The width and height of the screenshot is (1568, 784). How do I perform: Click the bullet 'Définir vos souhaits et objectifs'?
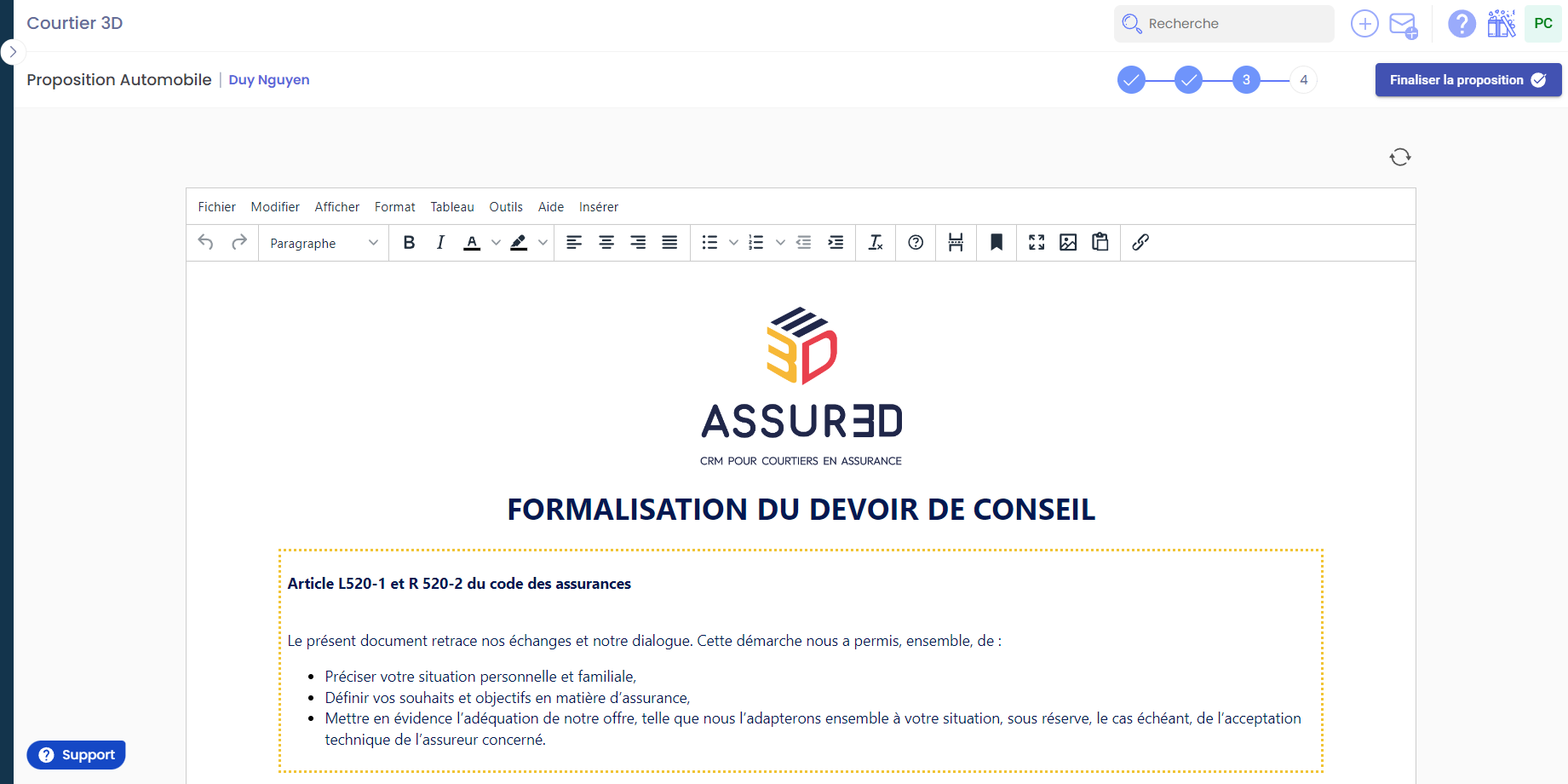508,698
